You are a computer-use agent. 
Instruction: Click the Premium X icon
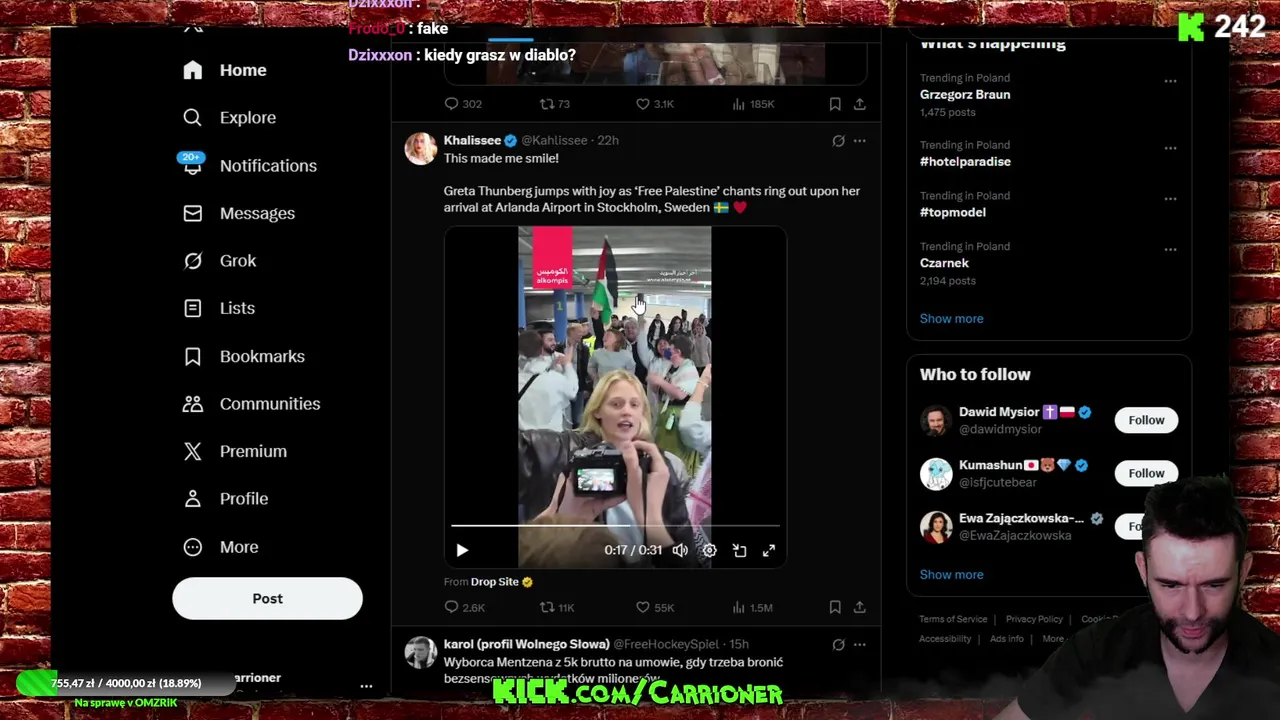(x=193, y=451)
